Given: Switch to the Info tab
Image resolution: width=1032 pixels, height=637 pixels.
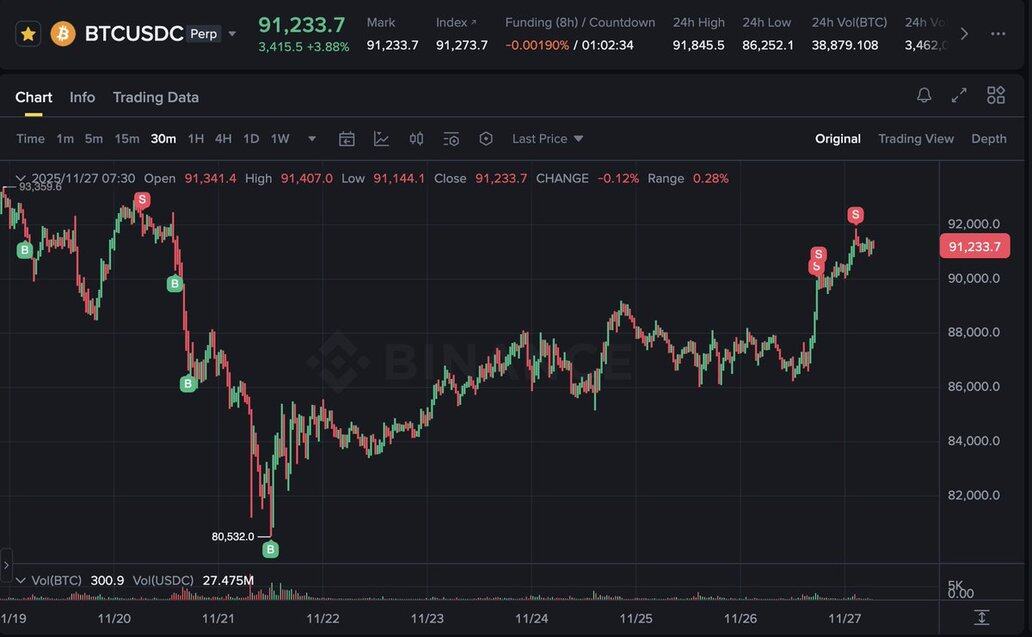Looking at the screenshot, I should click(x=82, y=97).
